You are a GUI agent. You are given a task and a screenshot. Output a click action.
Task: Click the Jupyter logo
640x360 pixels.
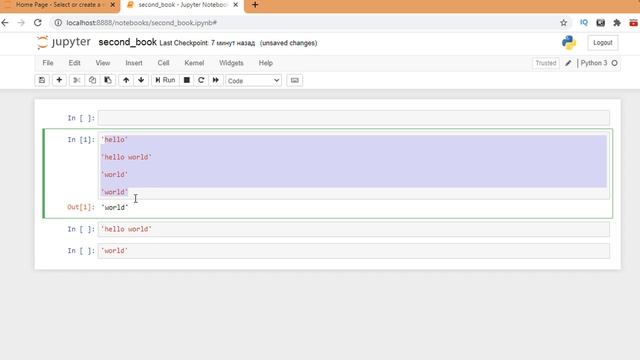pyautogui.click(x=64, y=42)
